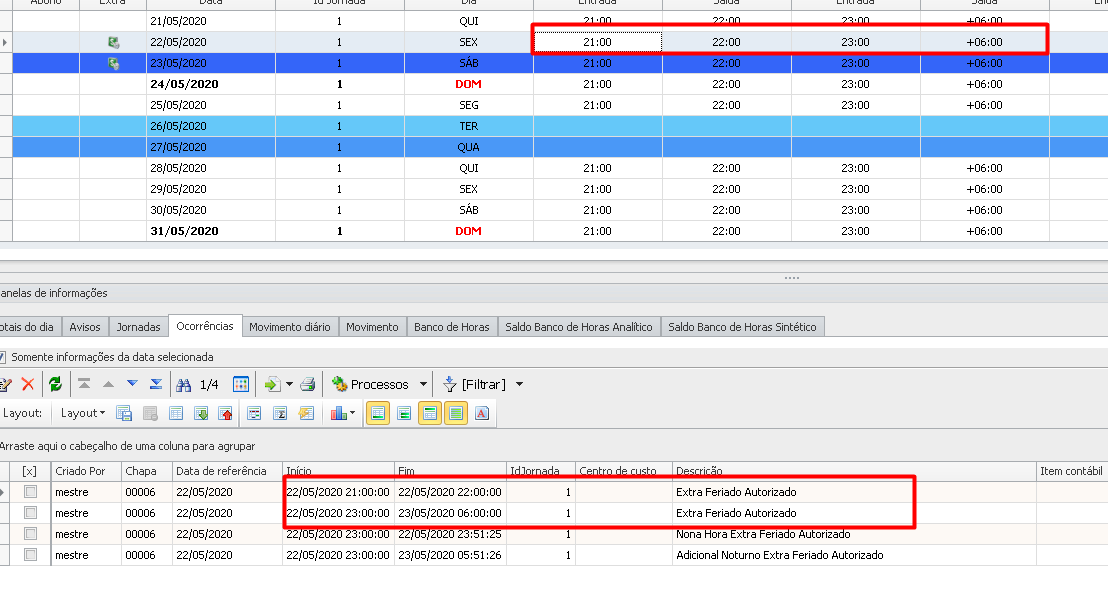Click the printer icon
This screenshot has height=595, width=1108.
(307, 384)
